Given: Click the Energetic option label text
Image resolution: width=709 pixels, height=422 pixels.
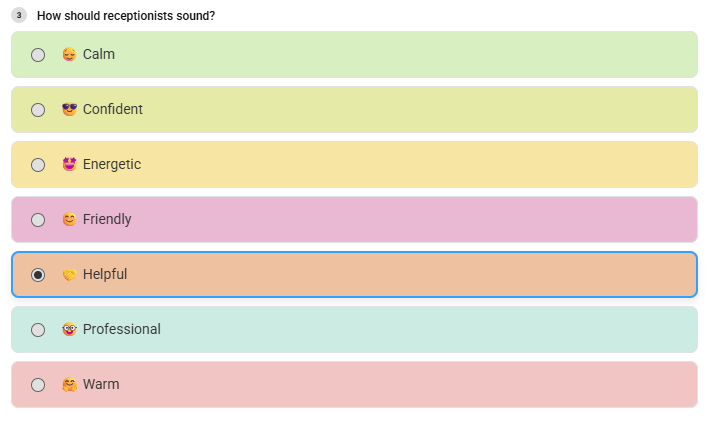Looking at the screenshot, I should point(112,164).
